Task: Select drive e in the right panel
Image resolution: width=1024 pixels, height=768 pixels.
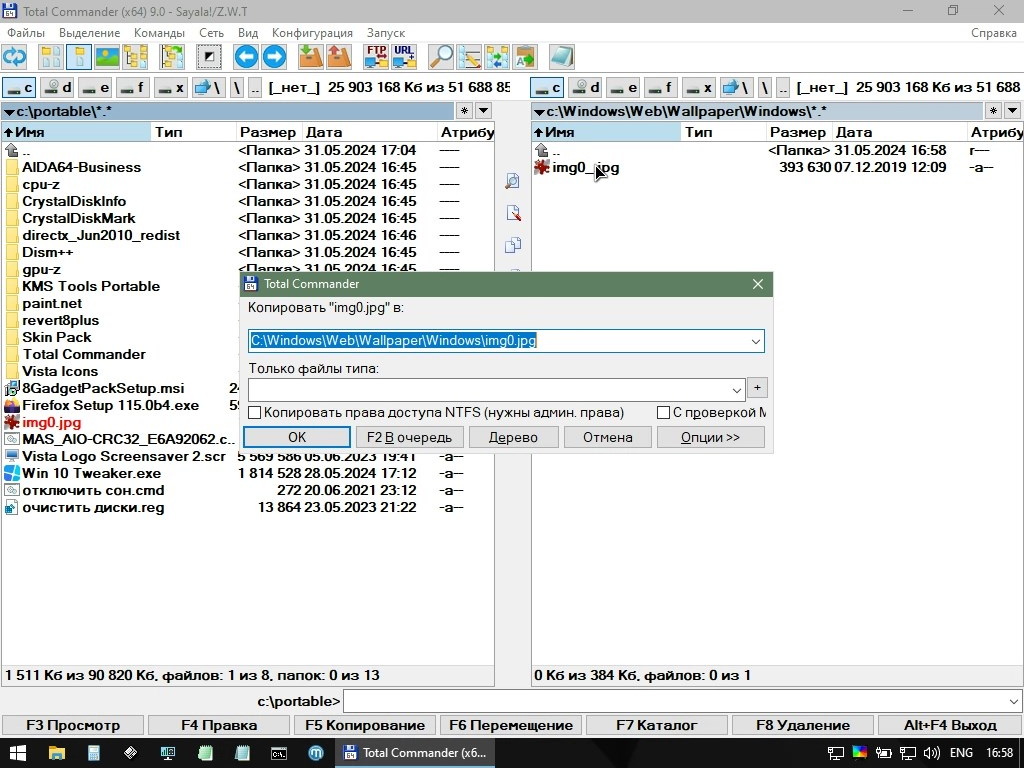Action: (x=623, y=87)
